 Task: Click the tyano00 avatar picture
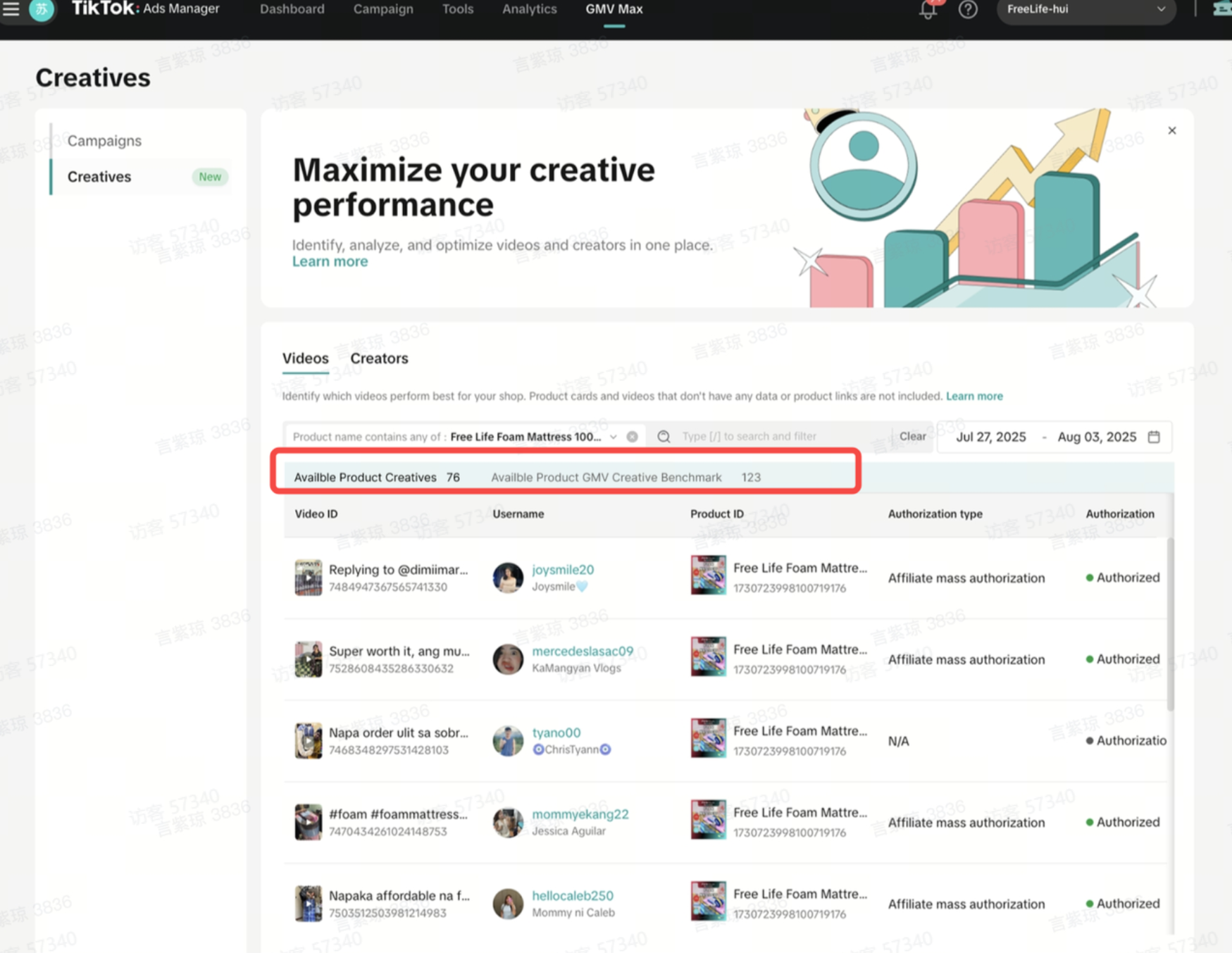click(x=508, y=741)
